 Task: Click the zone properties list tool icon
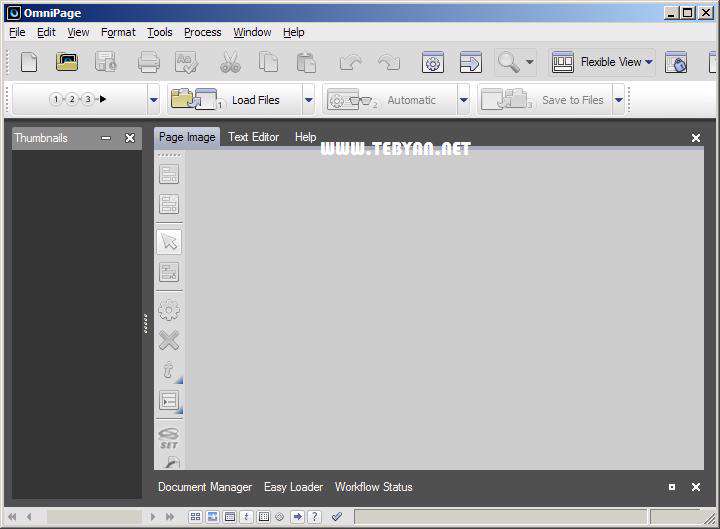coord(169,401)
